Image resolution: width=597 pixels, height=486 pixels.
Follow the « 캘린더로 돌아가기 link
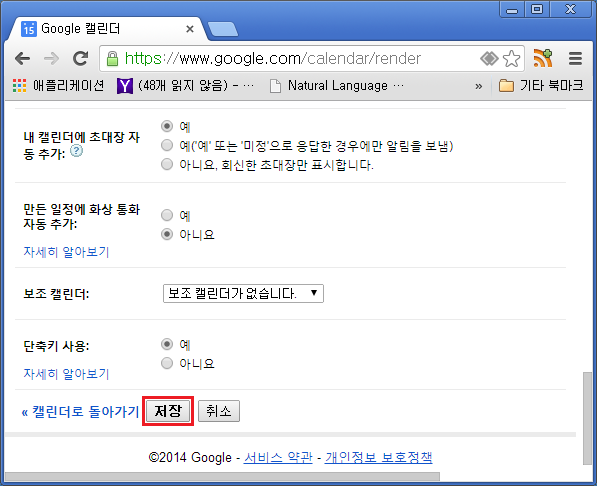click(80, 412)
